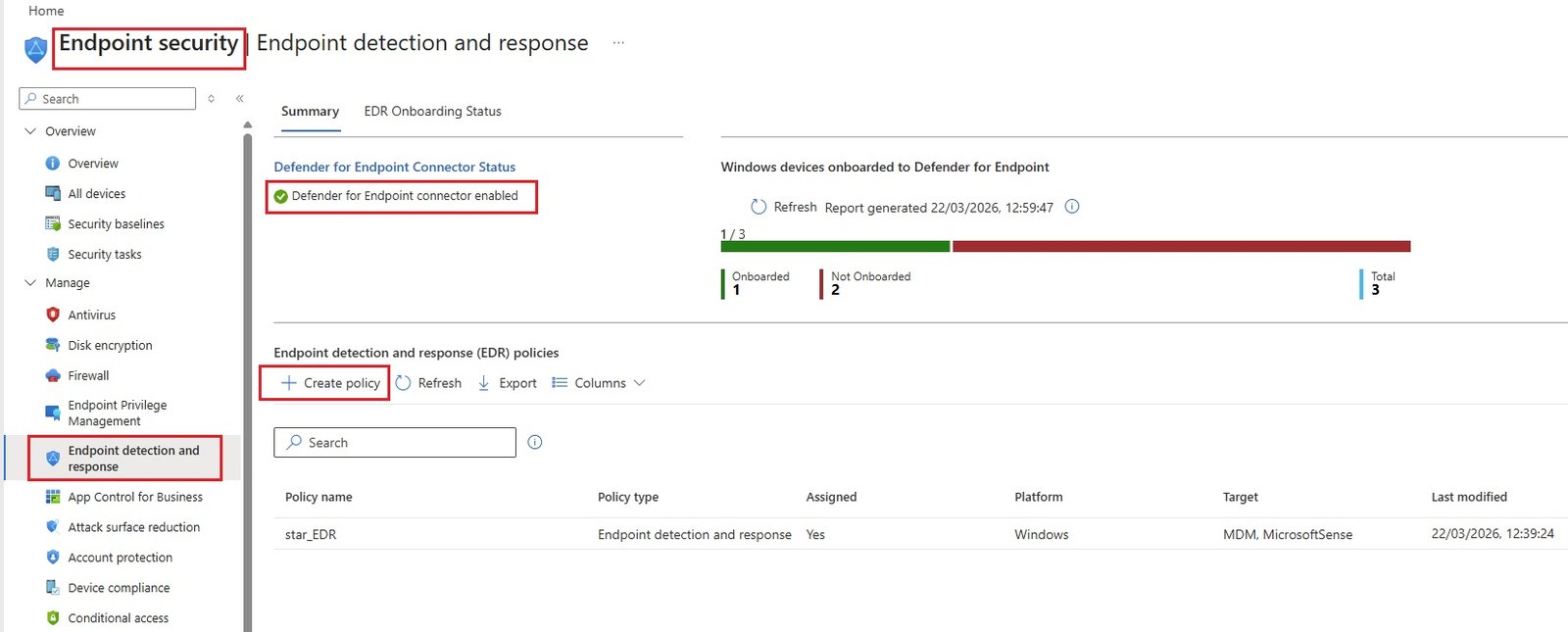Click the Disk encryption icon

53,345
